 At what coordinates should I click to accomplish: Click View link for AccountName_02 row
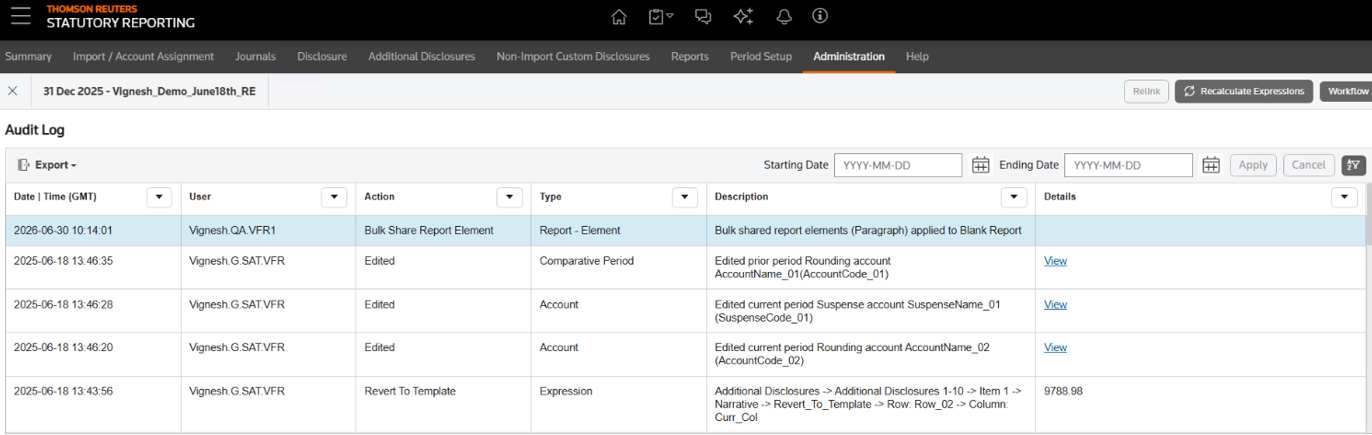(x=1055, y=348)
